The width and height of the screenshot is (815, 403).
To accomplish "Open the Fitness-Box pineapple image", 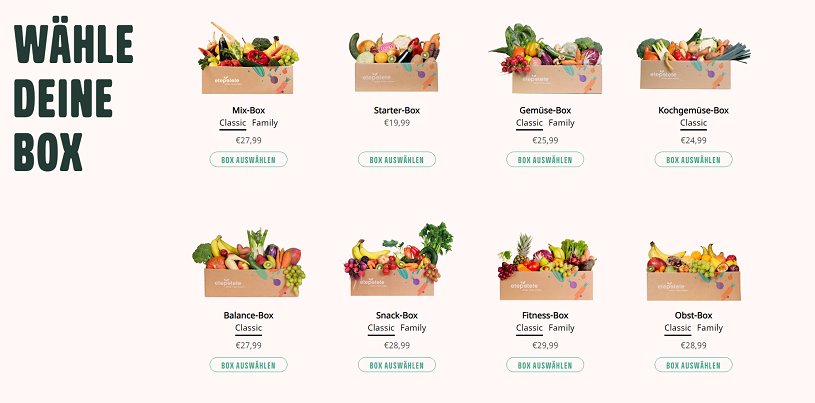I will (545, 268).
